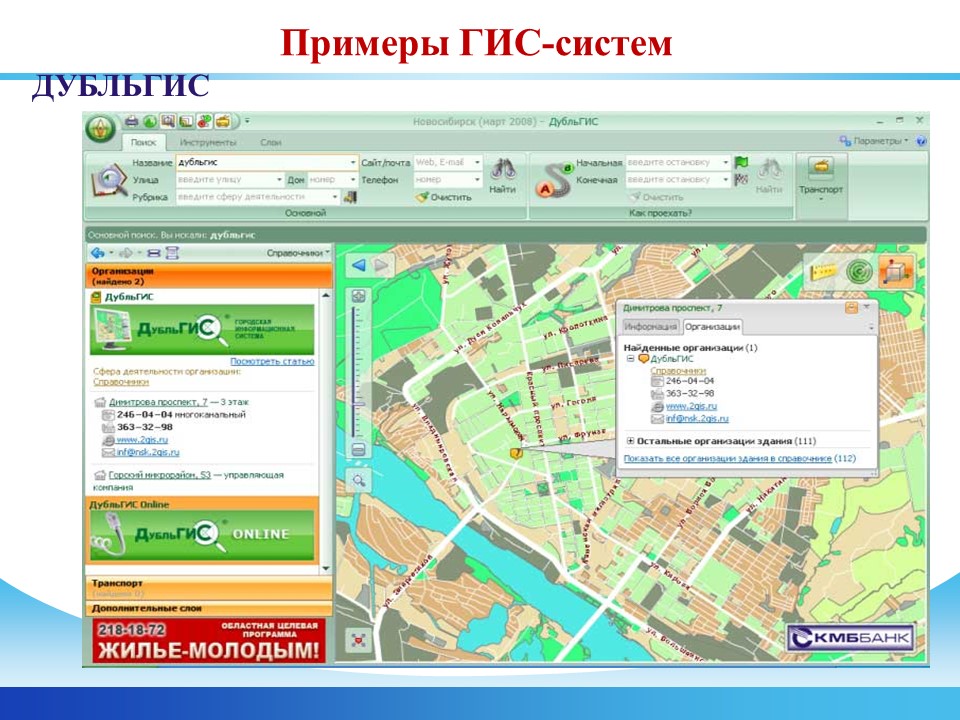Select the green radar circle tool
The image size is (960, 720).
click(859, 271)
